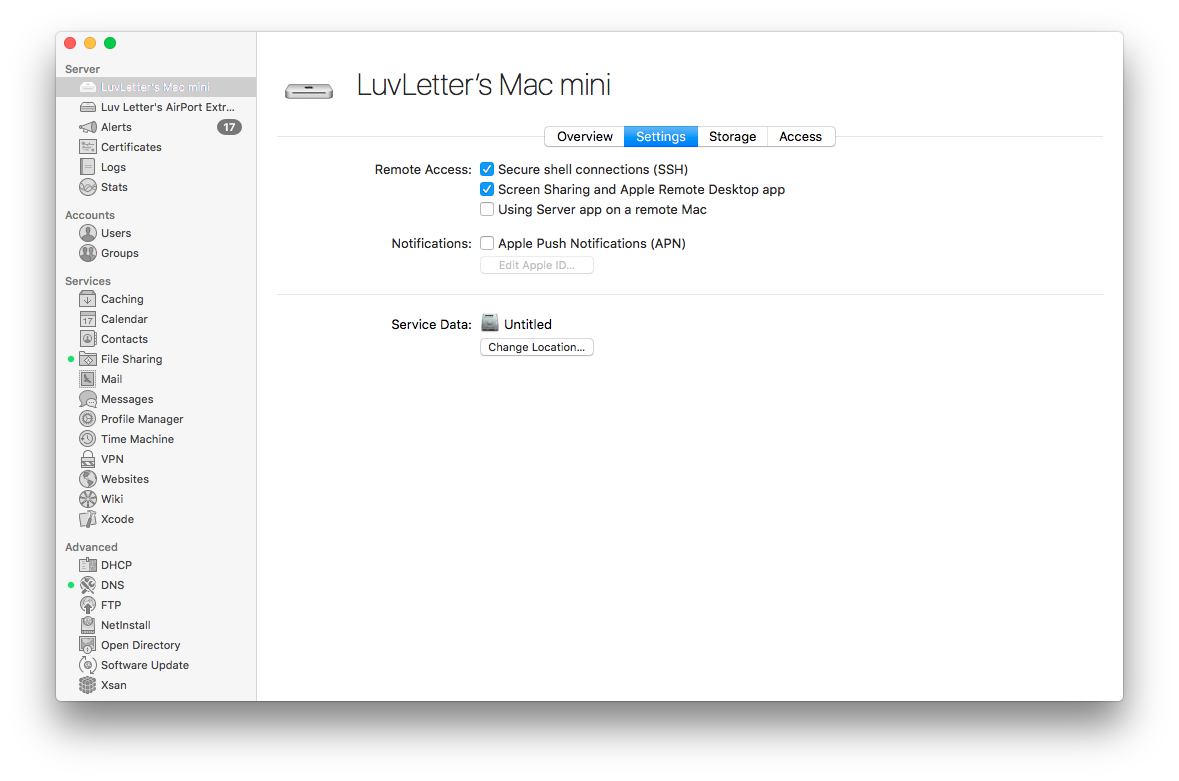Select the Contacts service icon
1179x781 pixels.
(88, 339)
